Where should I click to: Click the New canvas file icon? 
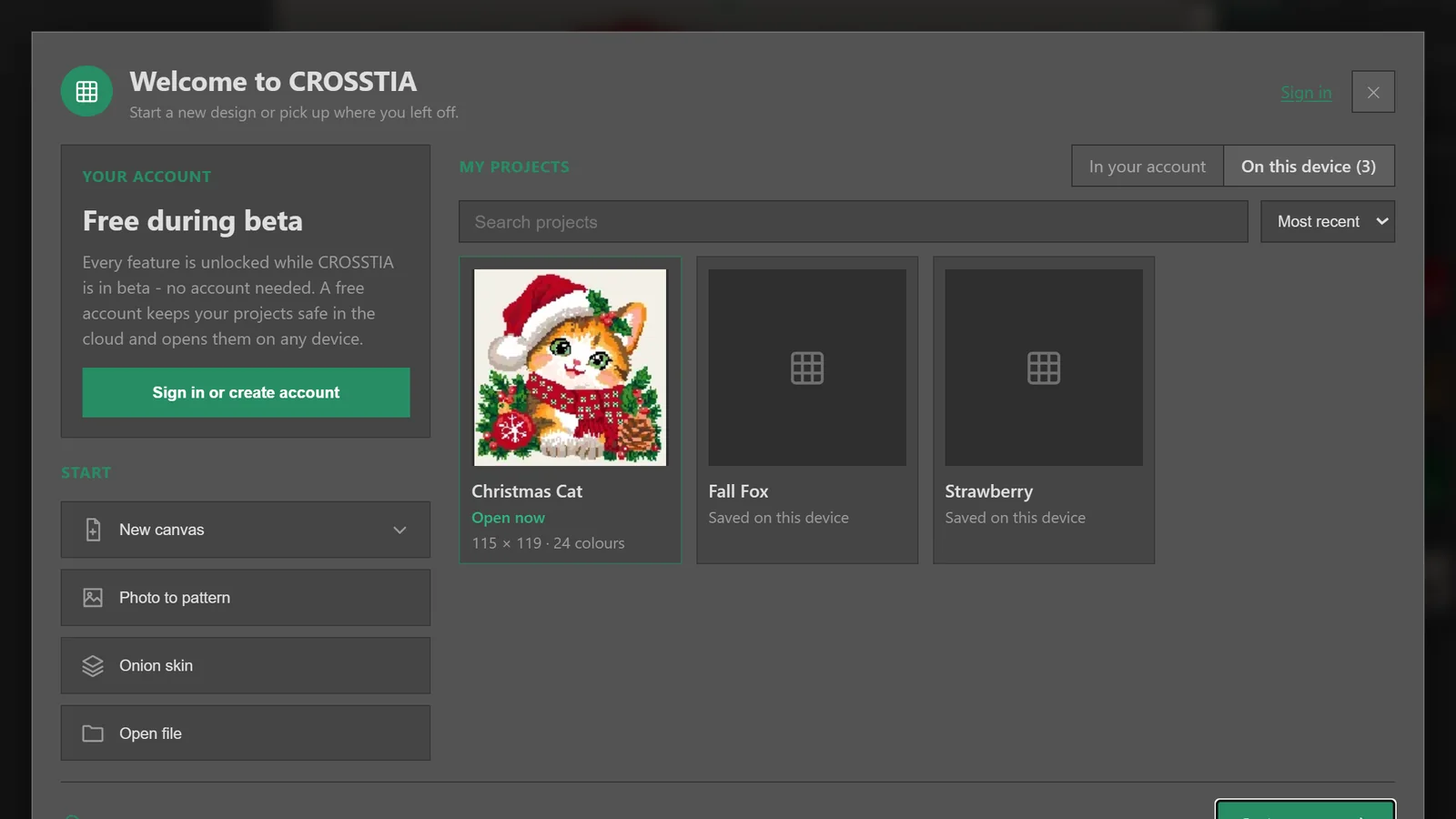[93, 530]
